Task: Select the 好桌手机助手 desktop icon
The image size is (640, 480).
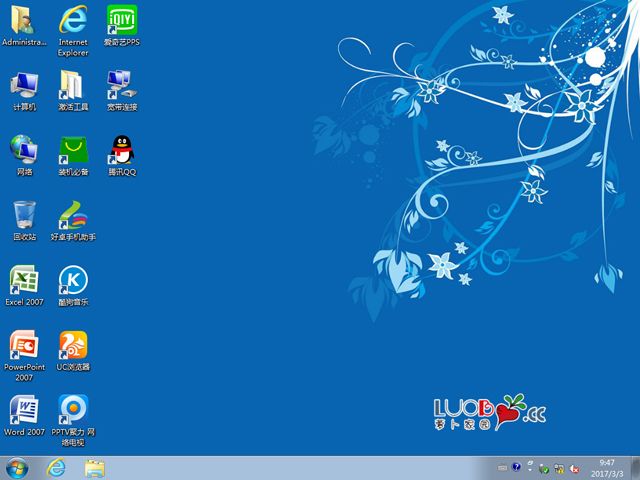Action: pos(72,215)
